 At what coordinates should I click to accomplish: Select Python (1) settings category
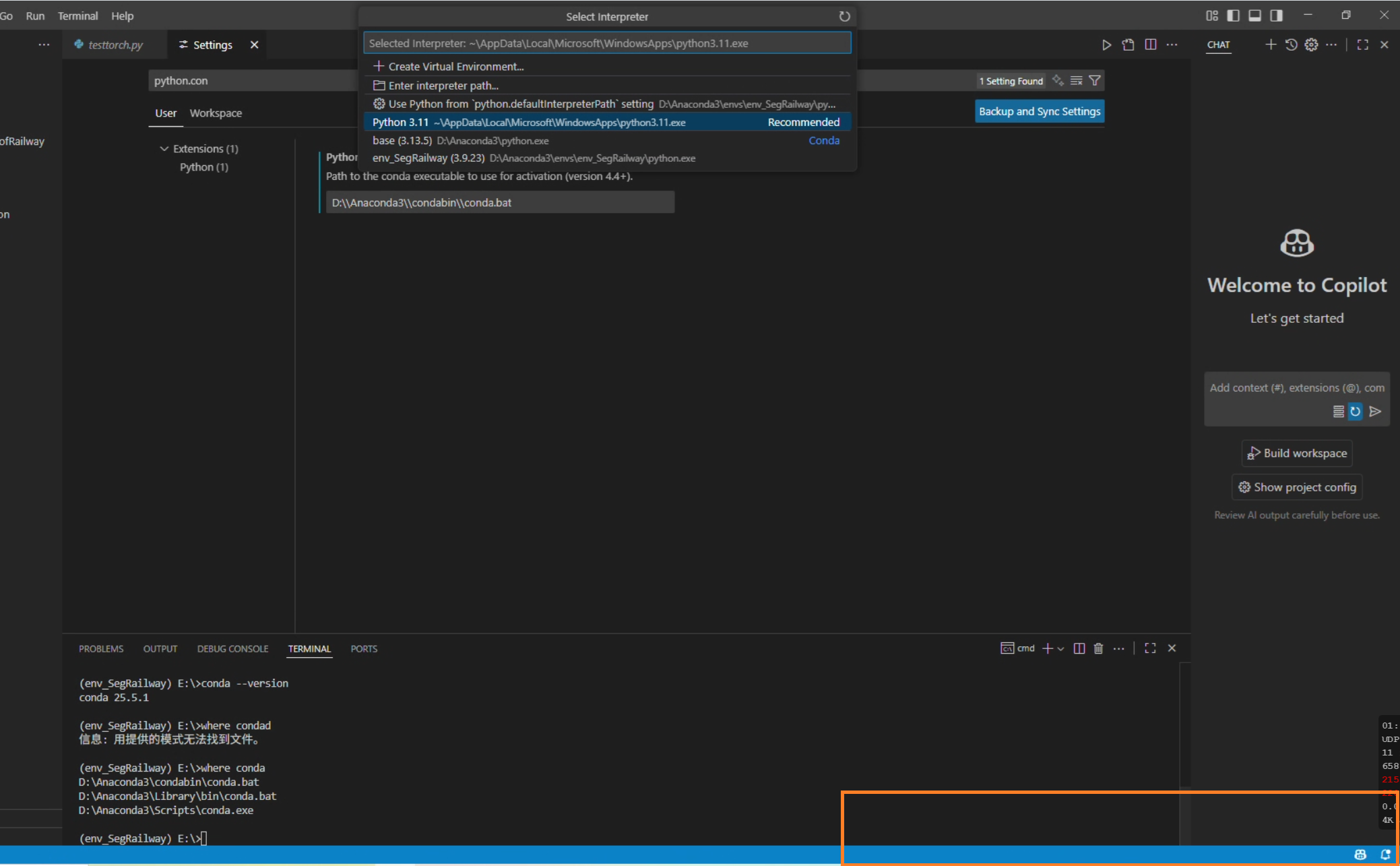[204, 167]
